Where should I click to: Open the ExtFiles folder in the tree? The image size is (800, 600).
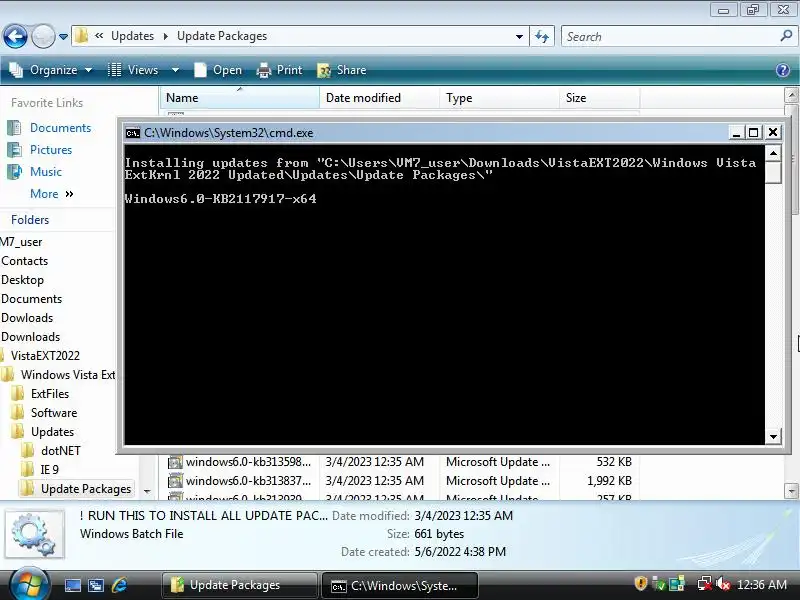[49, 393]
